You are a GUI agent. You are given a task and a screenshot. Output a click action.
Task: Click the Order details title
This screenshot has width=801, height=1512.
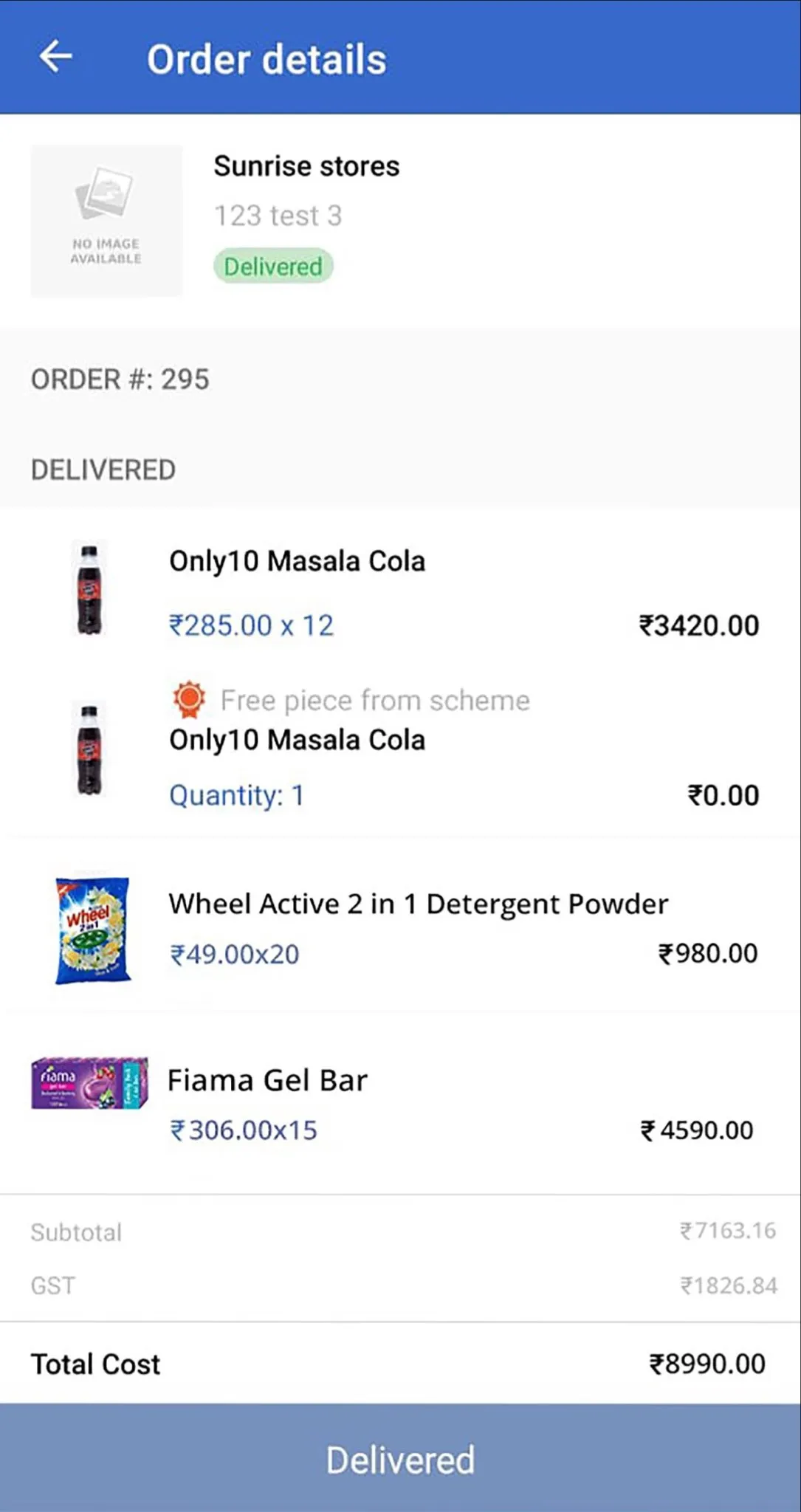[267, 59]
